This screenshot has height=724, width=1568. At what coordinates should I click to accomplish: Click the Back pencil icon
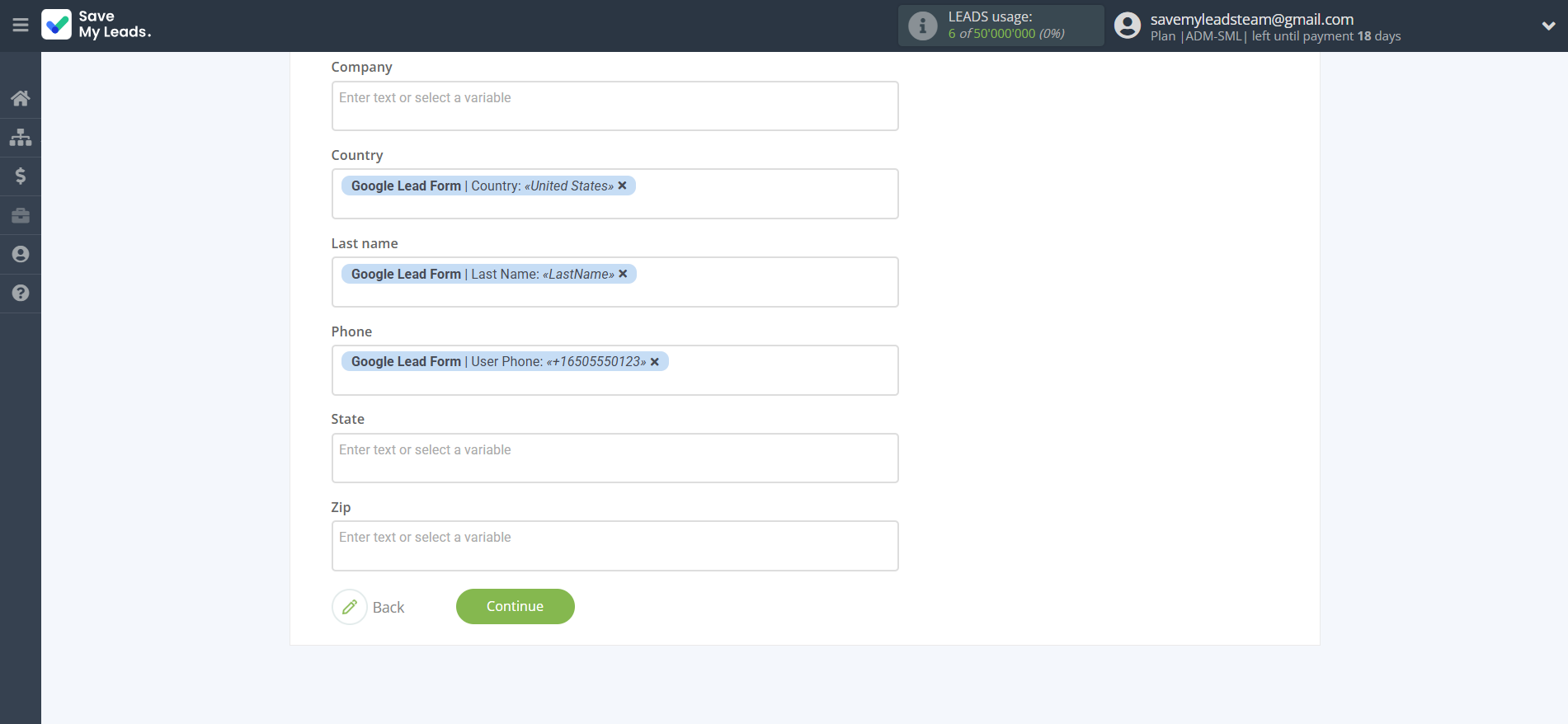click(x=350, y=607)
